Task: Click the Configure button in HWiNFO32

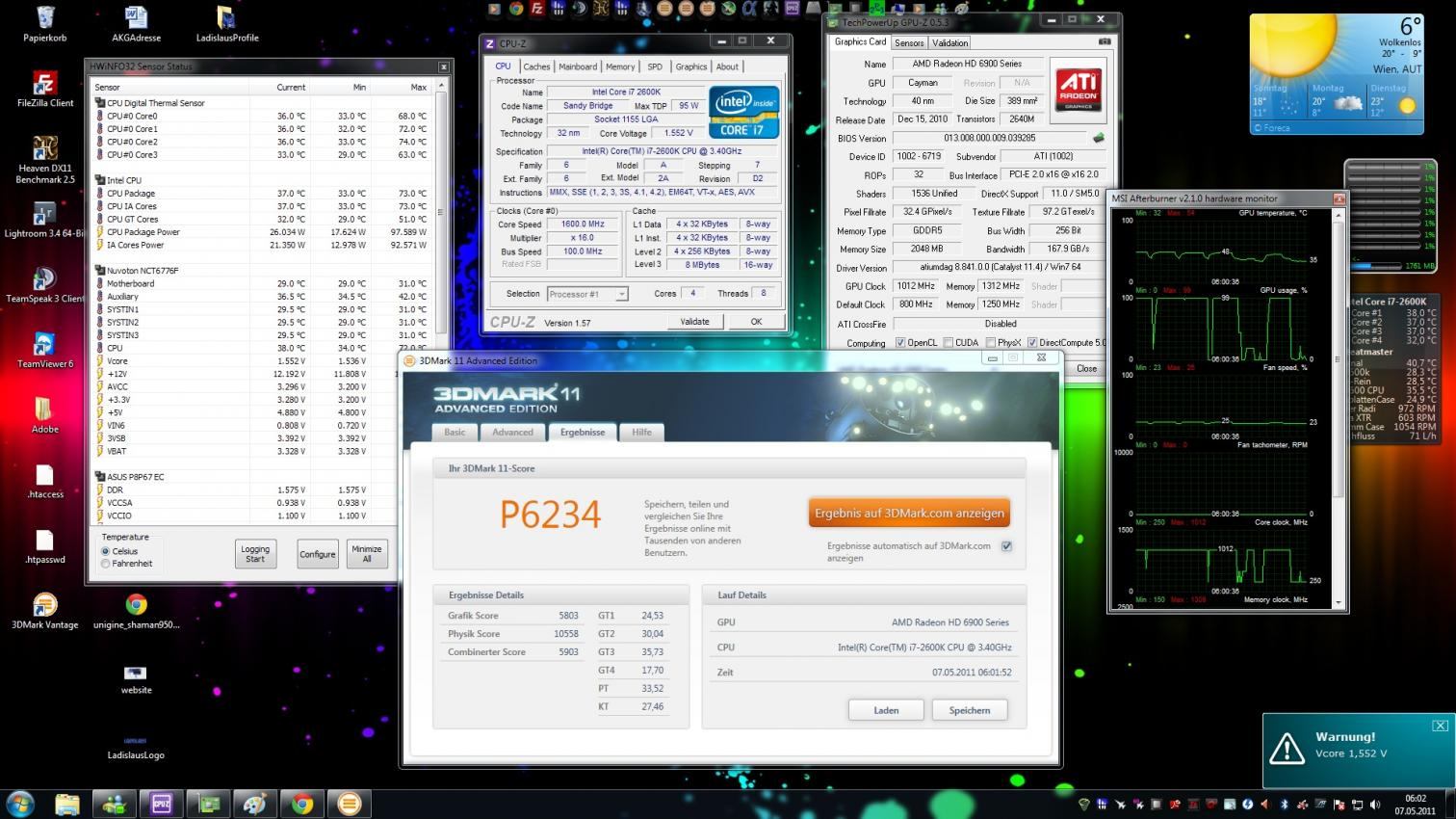Action: tap(318, 554)
